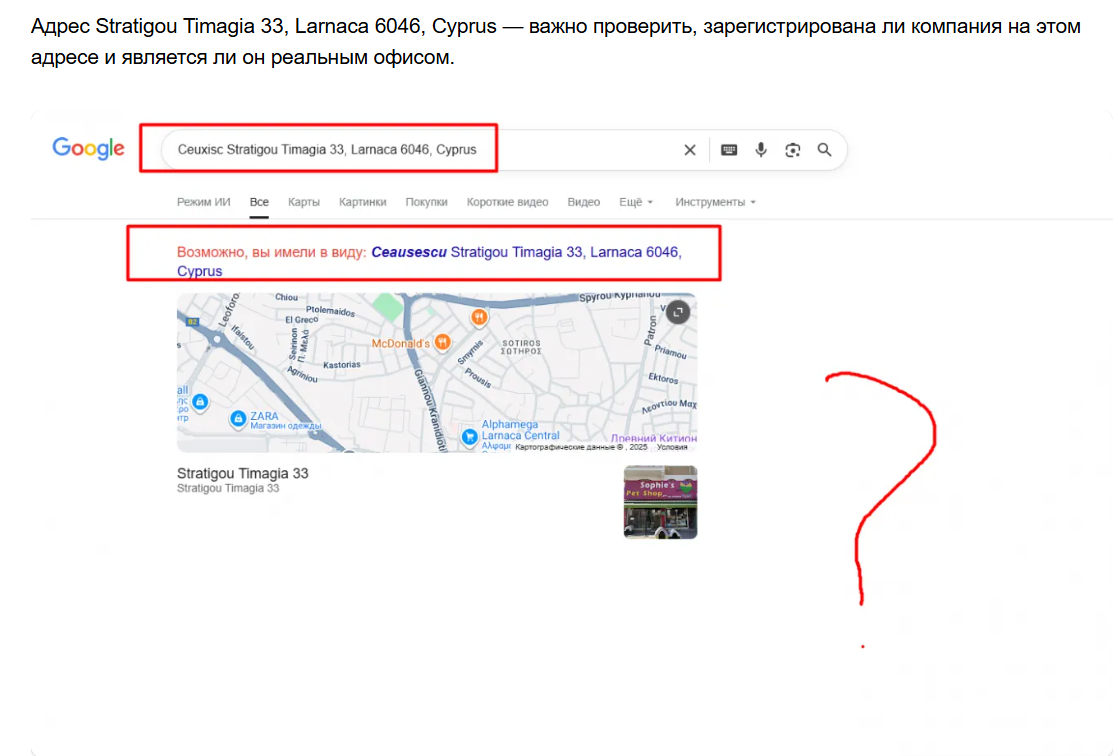Screen dimensions: 1118x756
Task: Expand the Ещё dropdown menu
Action: [635, 202]
